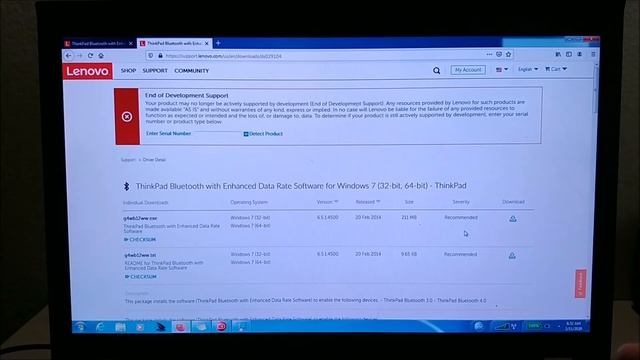640x360 pixels.
Task: Click the Pocket save icon in address bar
Action: click(x=499, y=54)
